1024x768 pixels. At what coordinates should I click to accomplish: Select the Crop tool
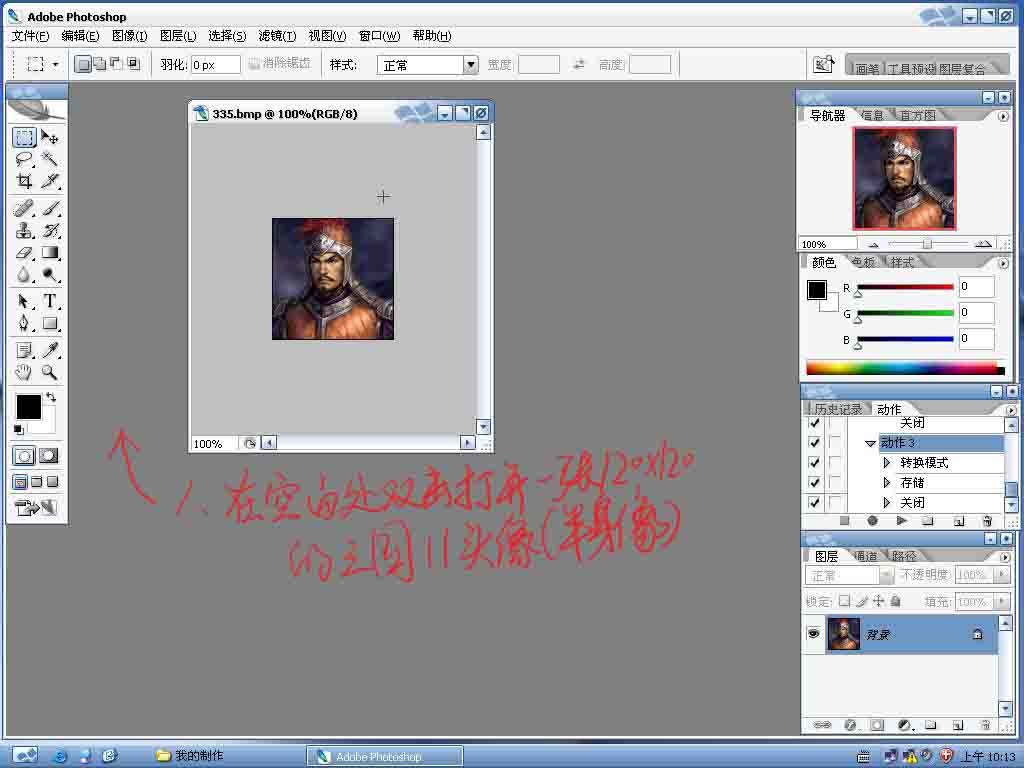click(x=24, y=181)
